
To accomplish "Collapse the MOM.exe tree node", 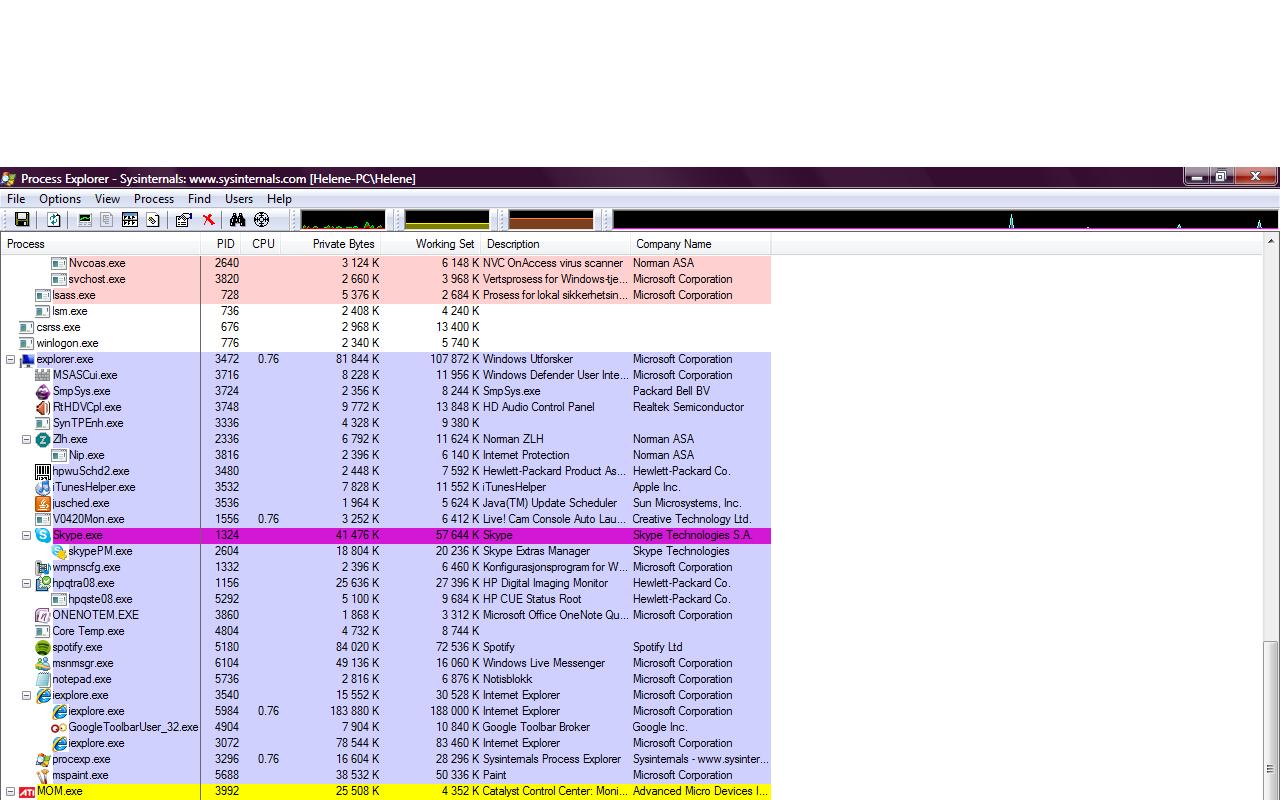I will pyautogui.click(x=11, y=791).
